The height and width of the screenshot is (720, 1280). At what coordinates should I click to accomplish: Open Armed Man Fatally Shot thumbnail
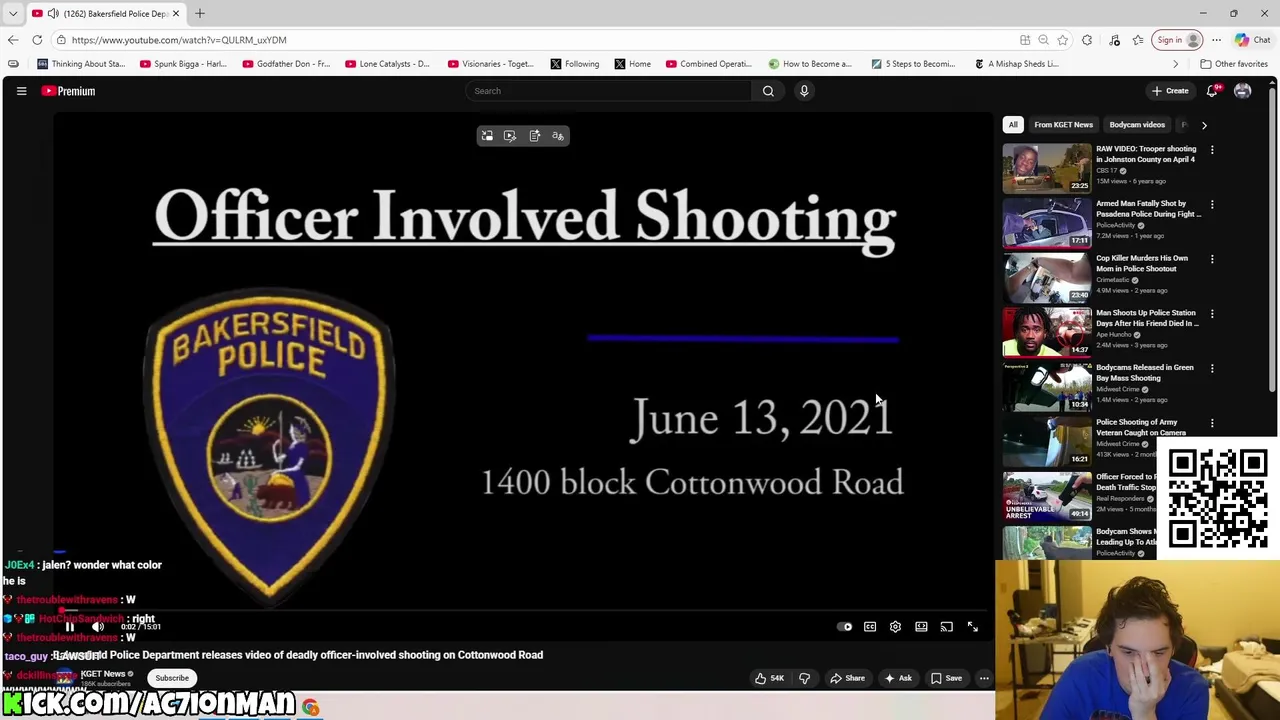[1047, 222]
